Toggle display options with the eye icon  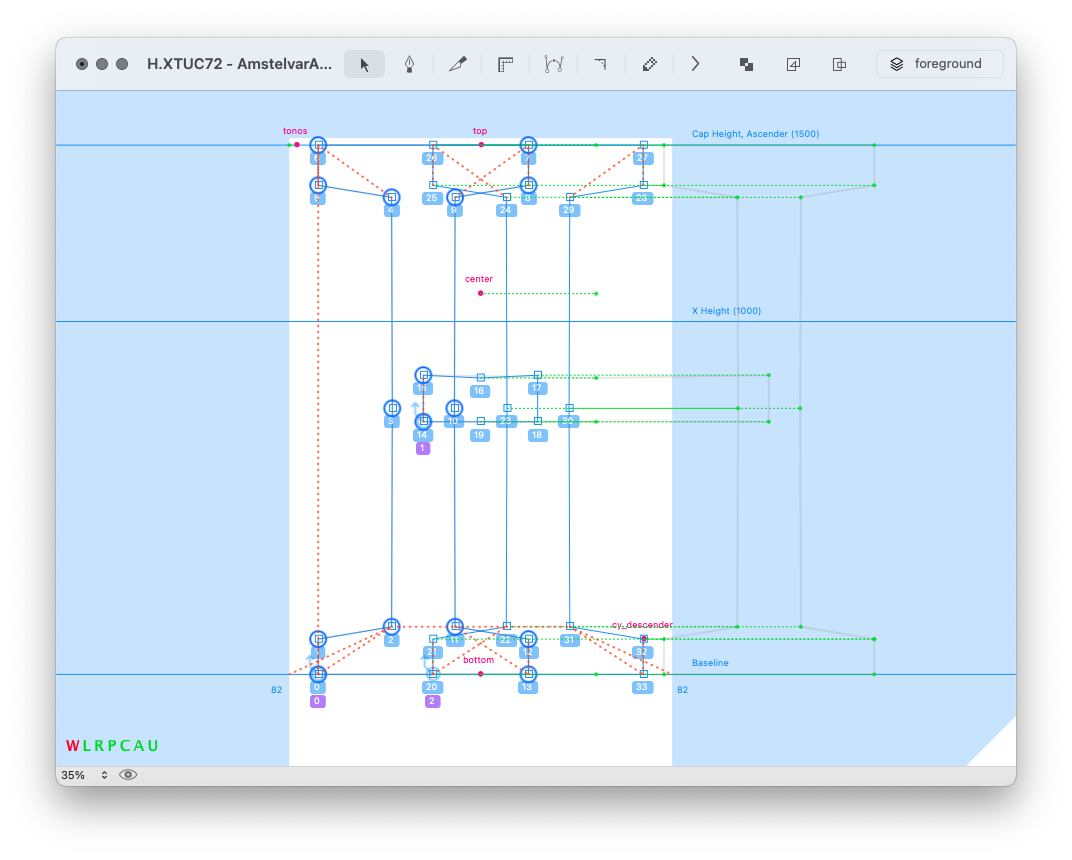pos(128,775)
